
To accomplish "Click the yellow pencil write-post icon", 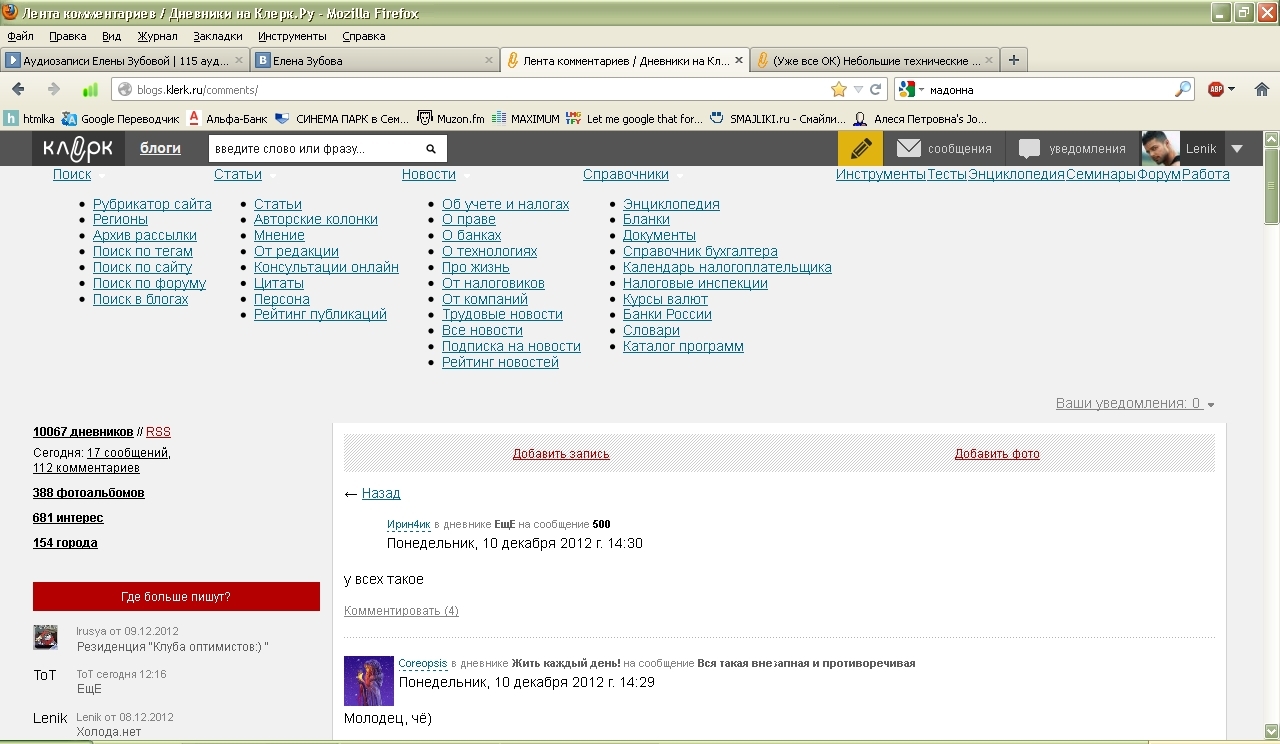I will [860, 149].
